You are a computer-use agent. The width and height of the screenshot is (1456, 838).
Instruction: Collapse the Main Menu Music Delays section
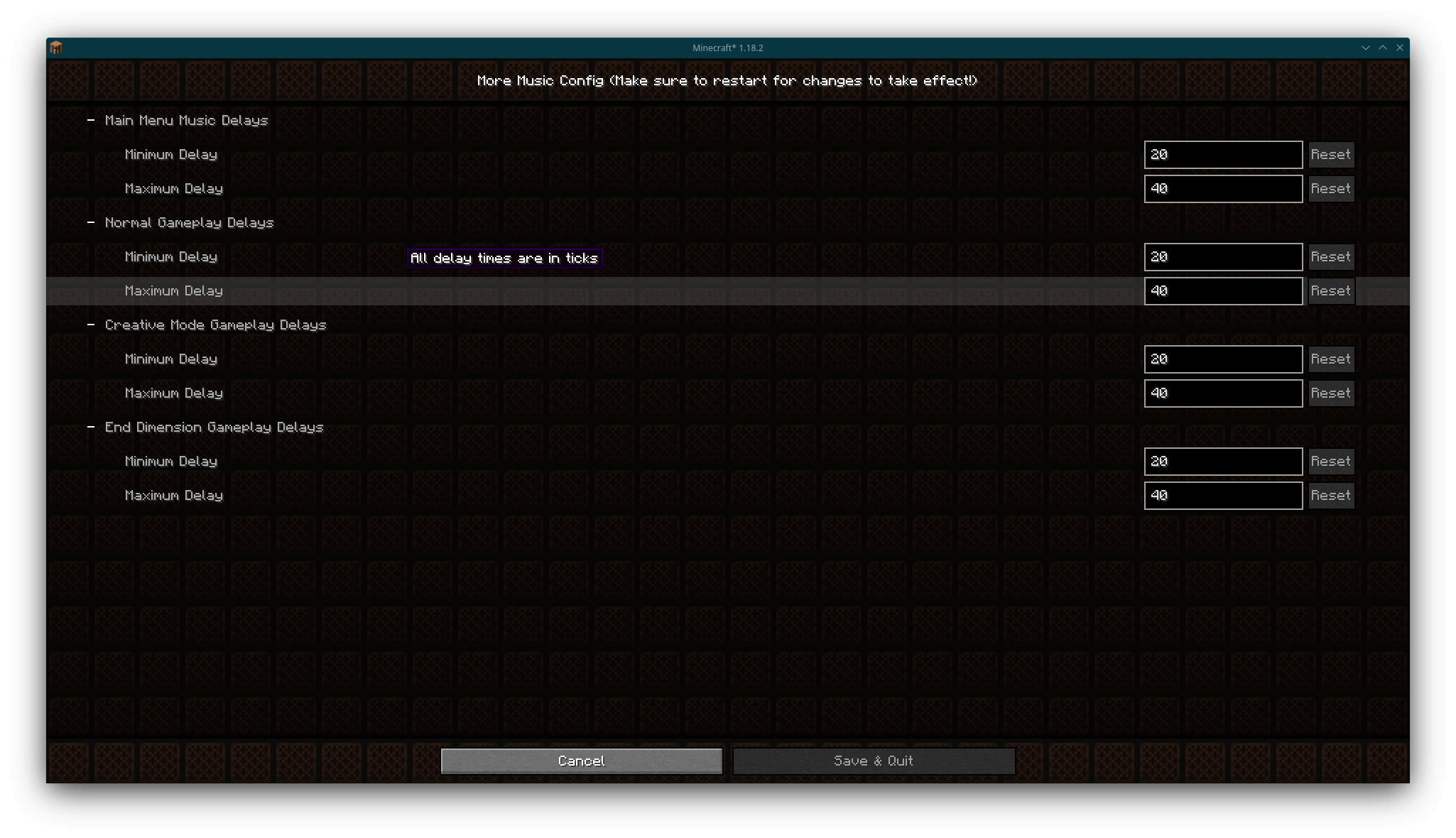91,121
